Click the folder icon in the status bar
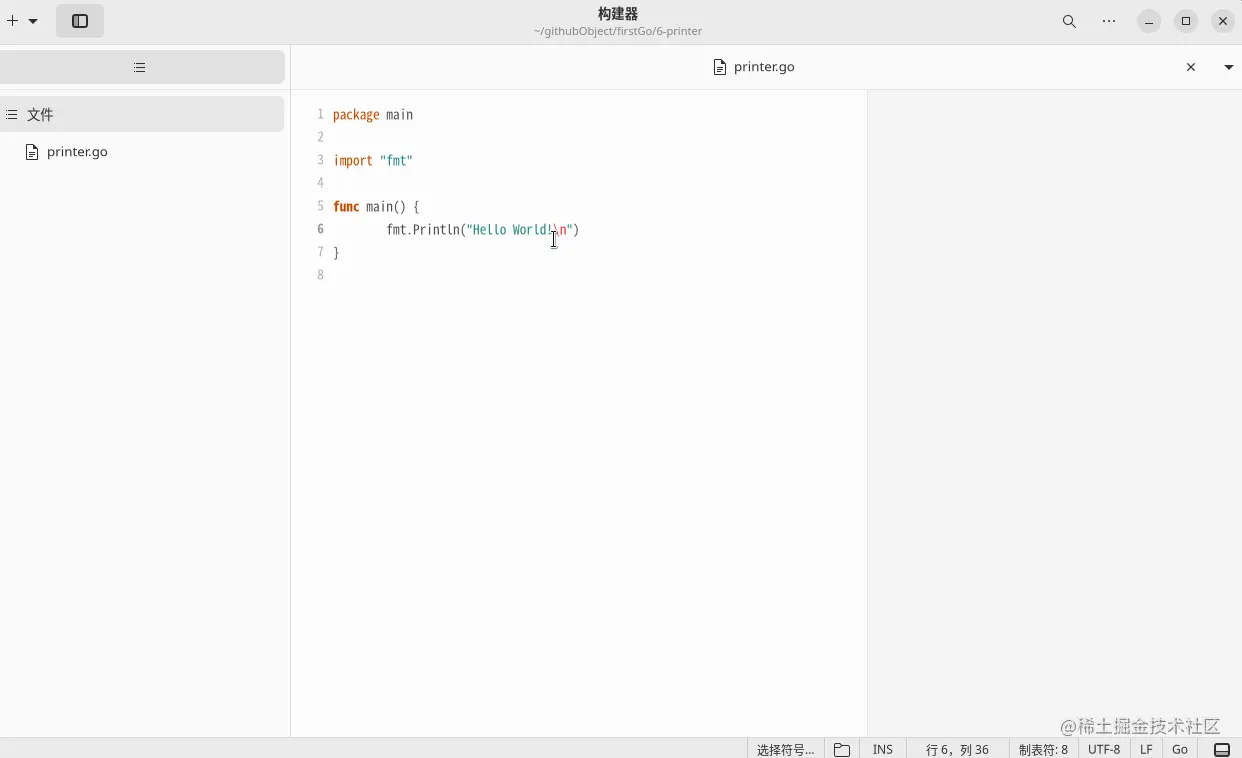This screenshot has height=758, width=1242. (841, 749)
